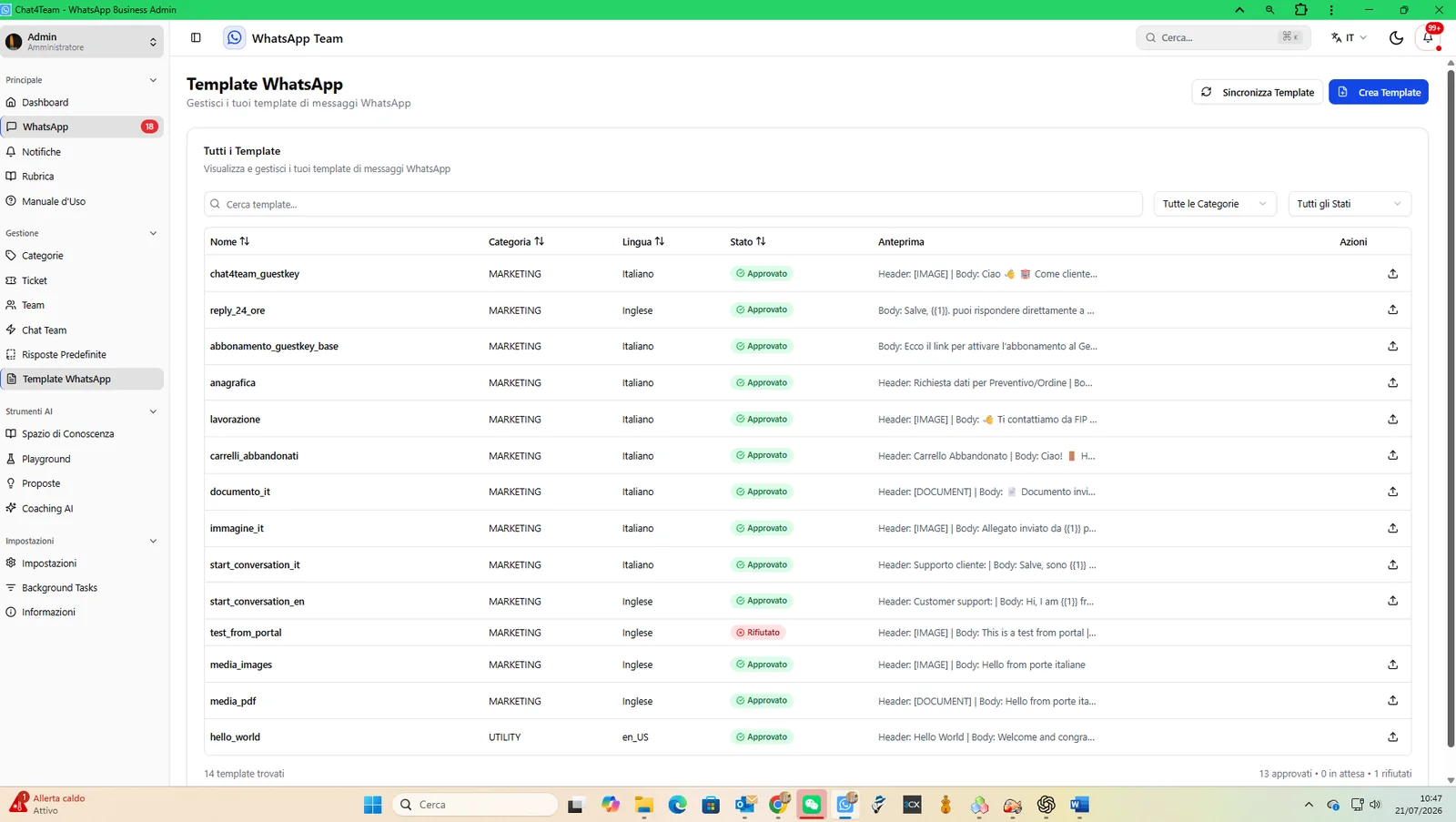This screenshot has width=1456, height=822.
Task: Click the global Cerca search field
Action: (x=1223, y=37)
